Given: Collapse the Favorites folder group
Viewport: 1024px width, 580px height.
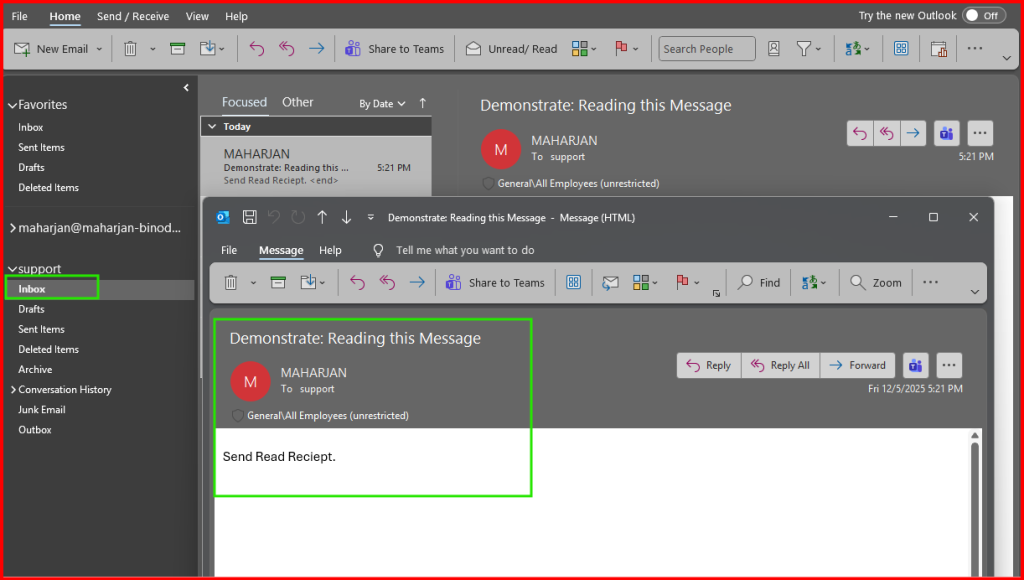Looking at the screenshot, I should click(x=13, y=105).
